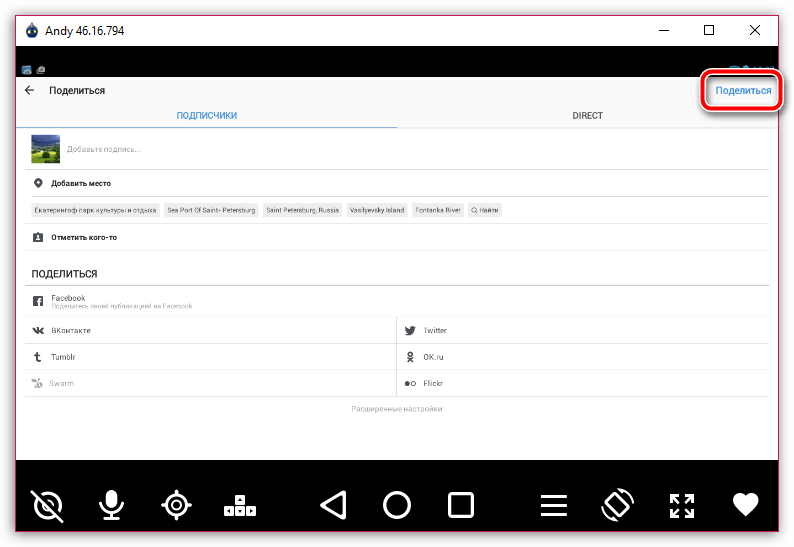The height and width of the screenshot is (547, 794).
Task: Tap the back arrow next to Поделиться
Action: pos(29,90)
